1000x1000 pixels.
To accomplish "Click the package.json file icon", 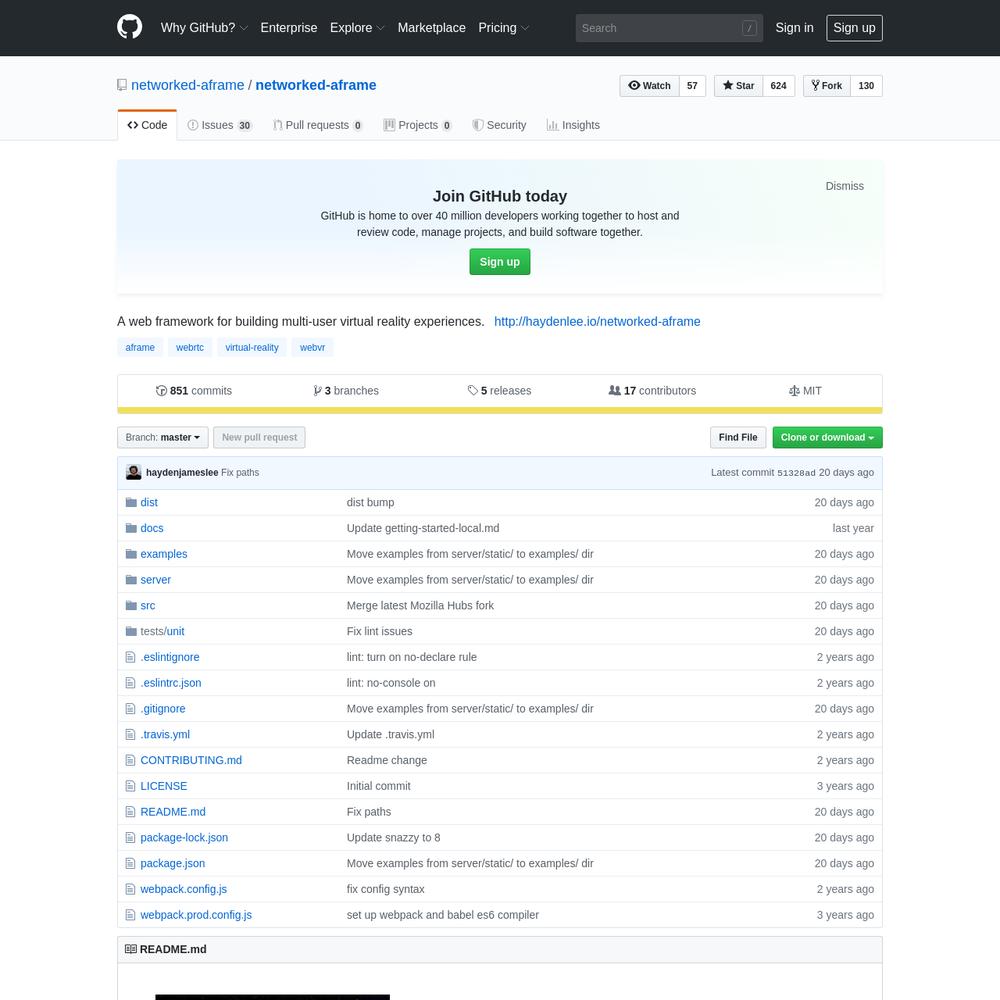I will point(130,863).
